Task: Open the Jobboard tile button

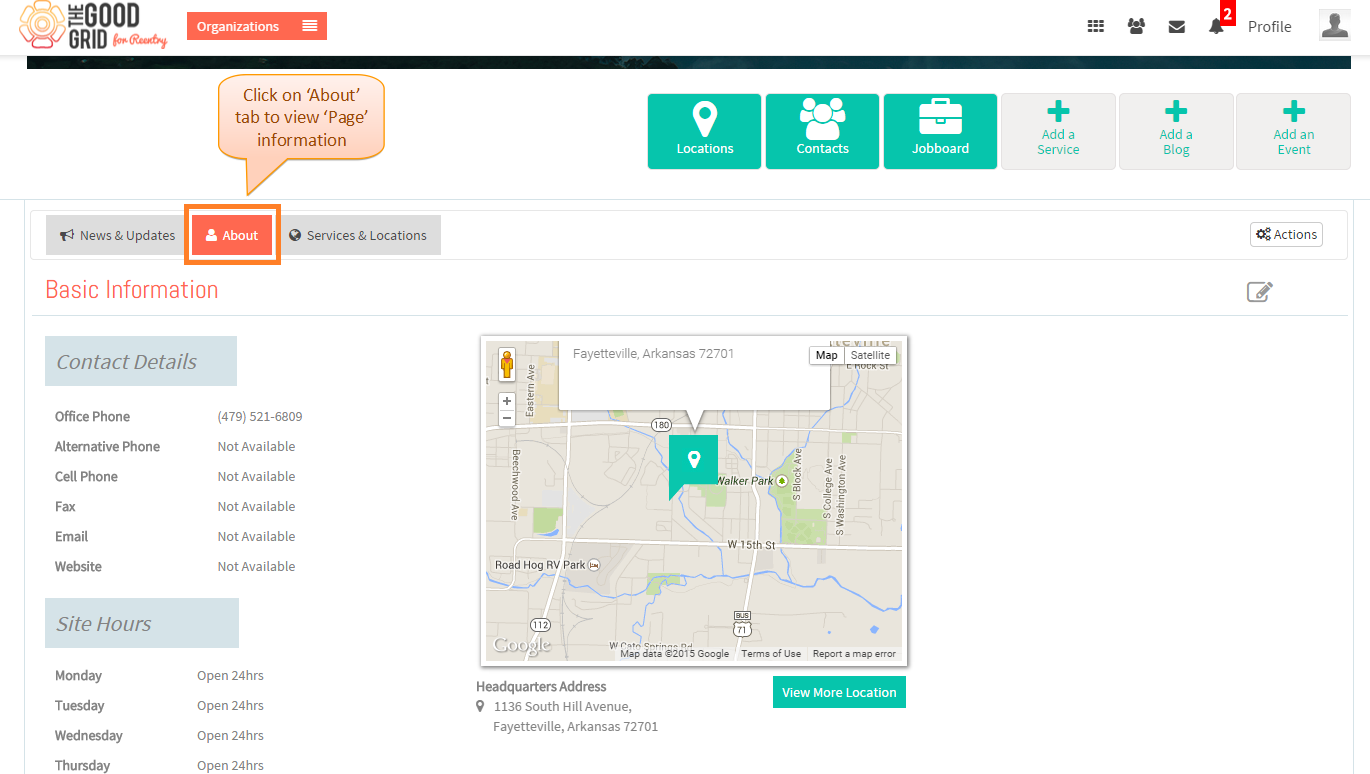Action: click(940, 131)
